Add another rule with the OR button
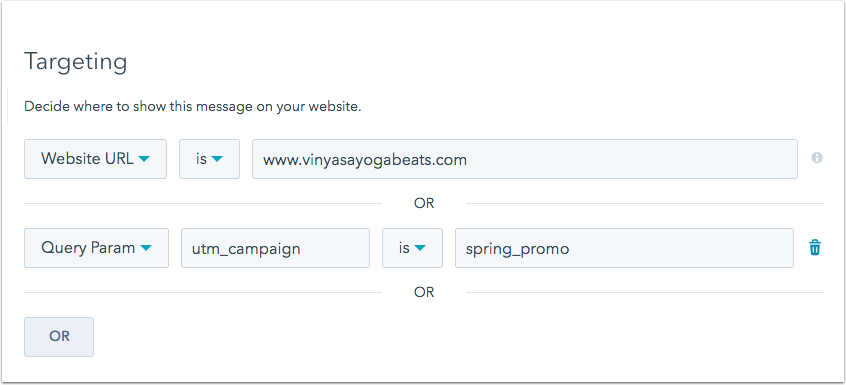This screenshot has width=846, height=385. (59, 336)
